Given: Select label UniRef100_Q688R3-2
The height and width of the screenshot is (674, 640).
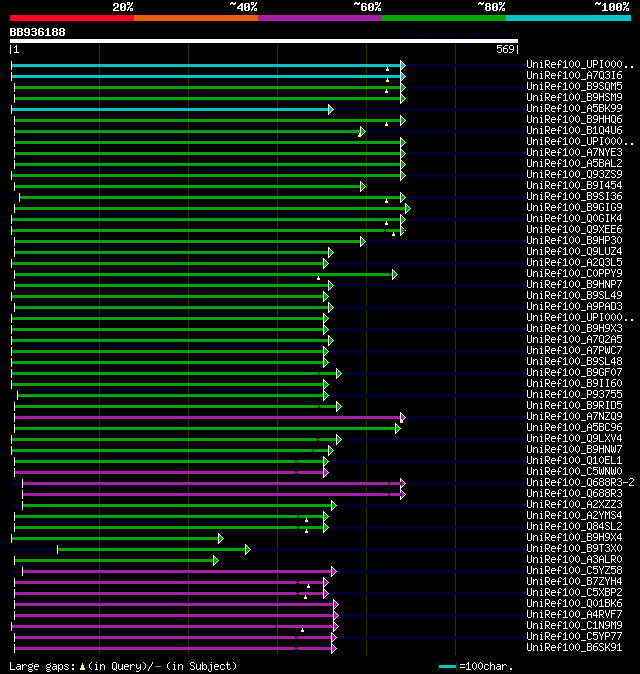Looking at the screenshot, I should pyautogui.click(x=580, y=483).
